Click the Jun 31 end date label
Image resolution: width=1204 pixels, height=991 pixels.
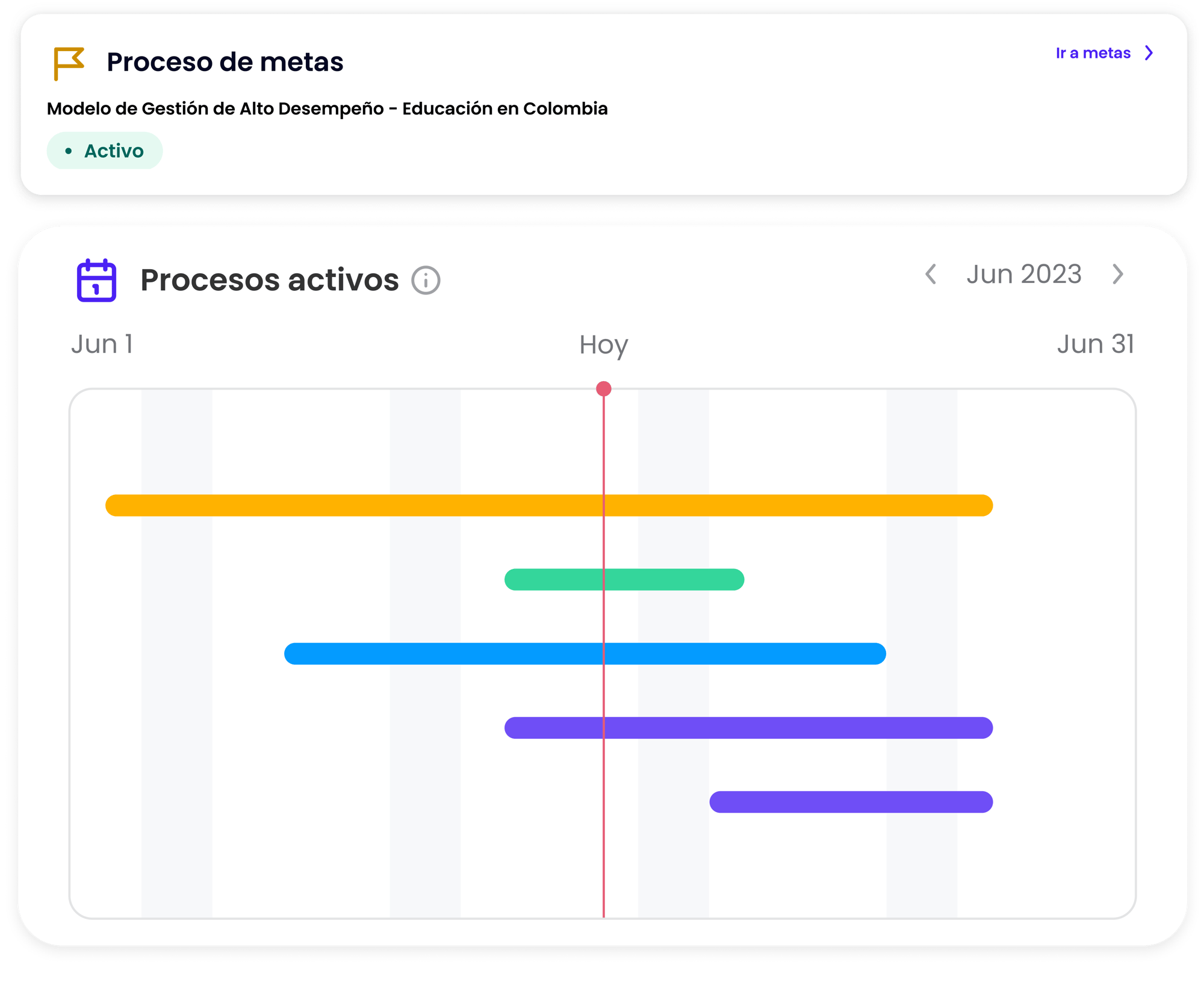(1095, 344)
